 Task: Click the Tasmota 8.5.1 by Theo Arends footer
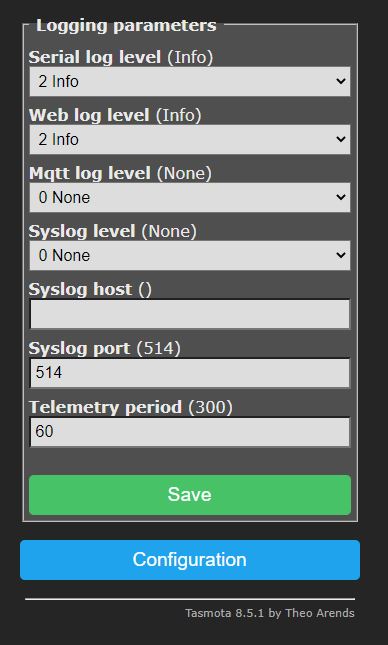click(x=270, y=613)
